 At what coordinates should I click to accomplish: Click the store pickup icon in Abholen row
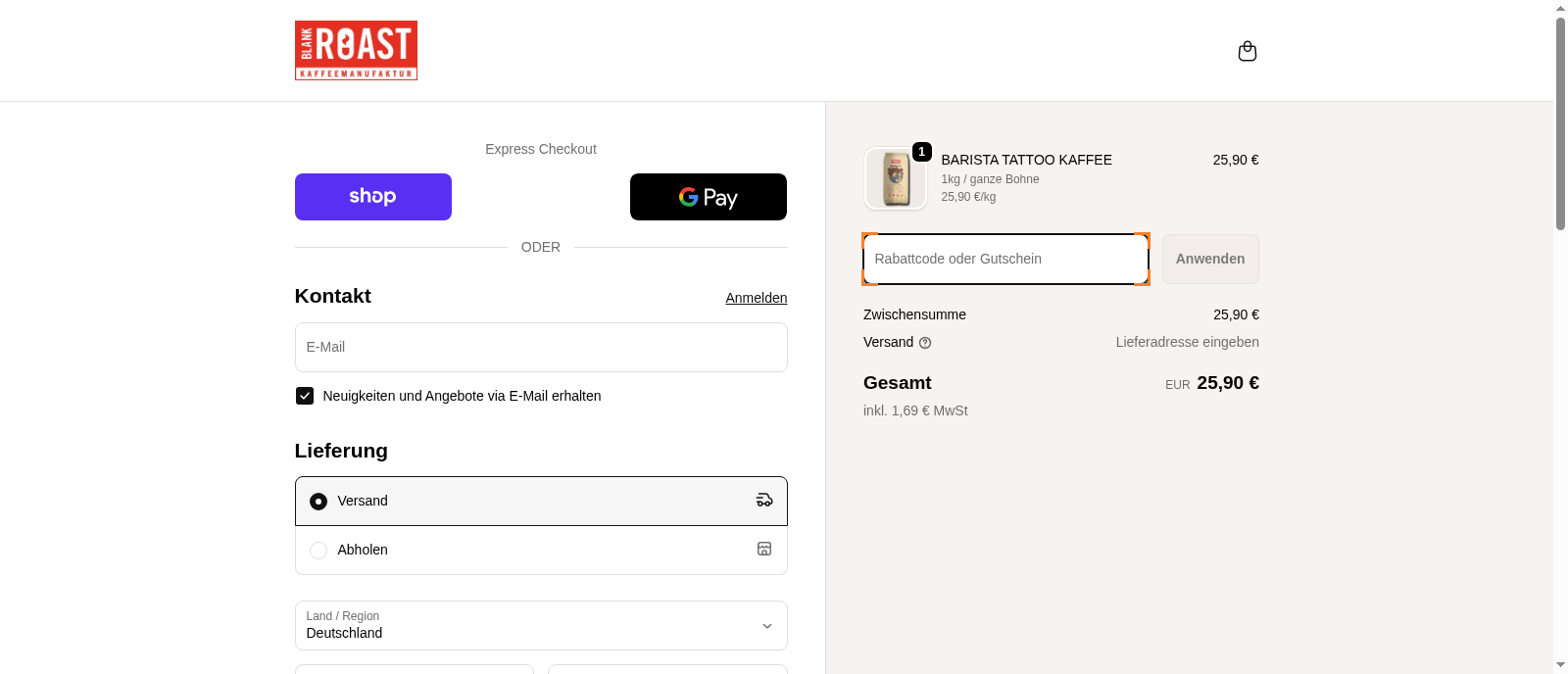764,550
